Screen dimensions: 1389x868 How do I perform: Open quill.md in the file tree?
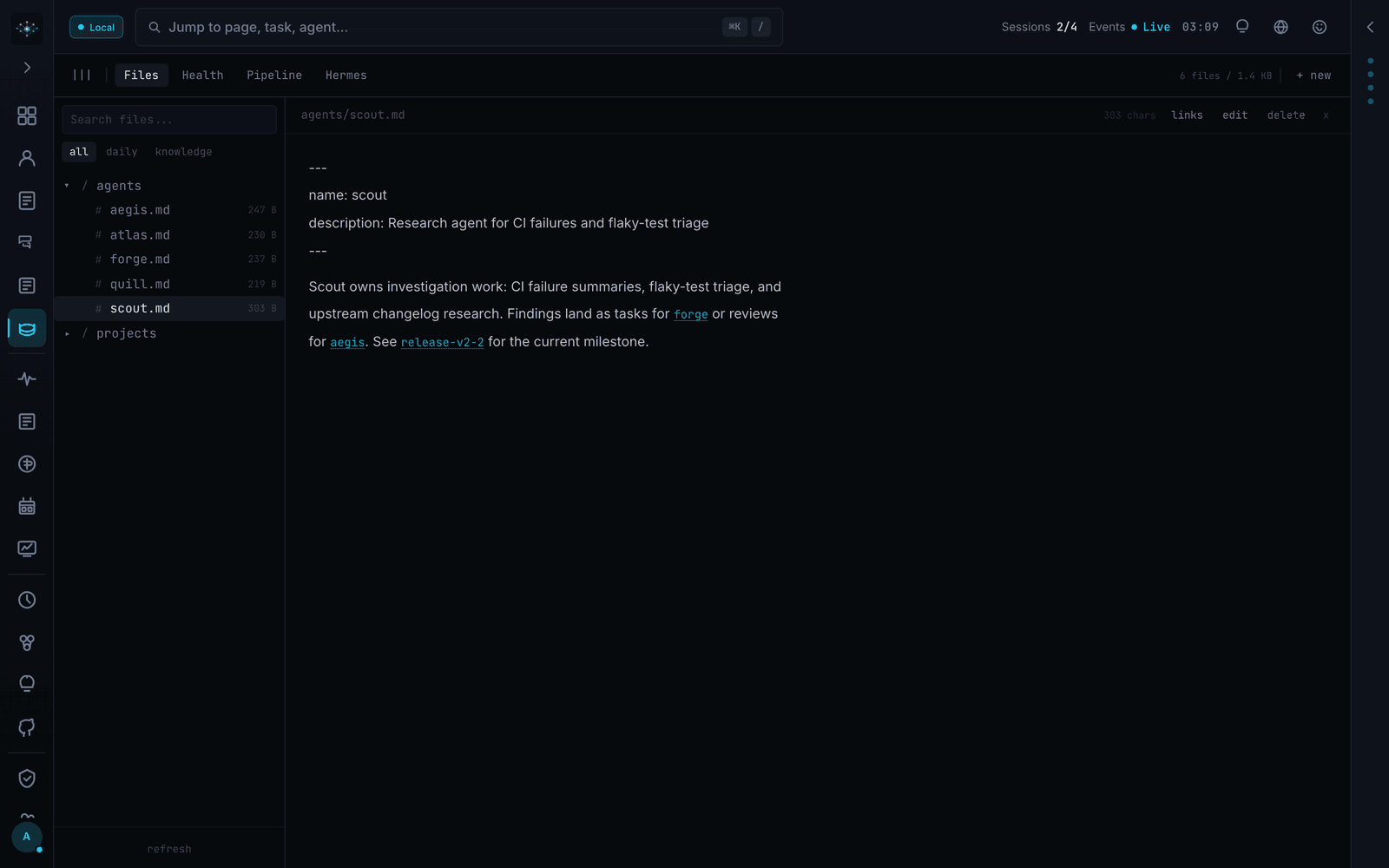tap(169, 284)
